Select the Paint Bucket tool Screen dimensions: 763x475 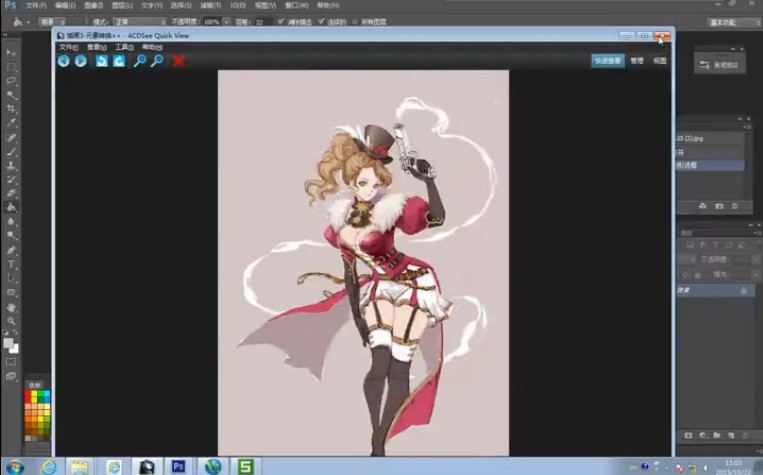11,208
